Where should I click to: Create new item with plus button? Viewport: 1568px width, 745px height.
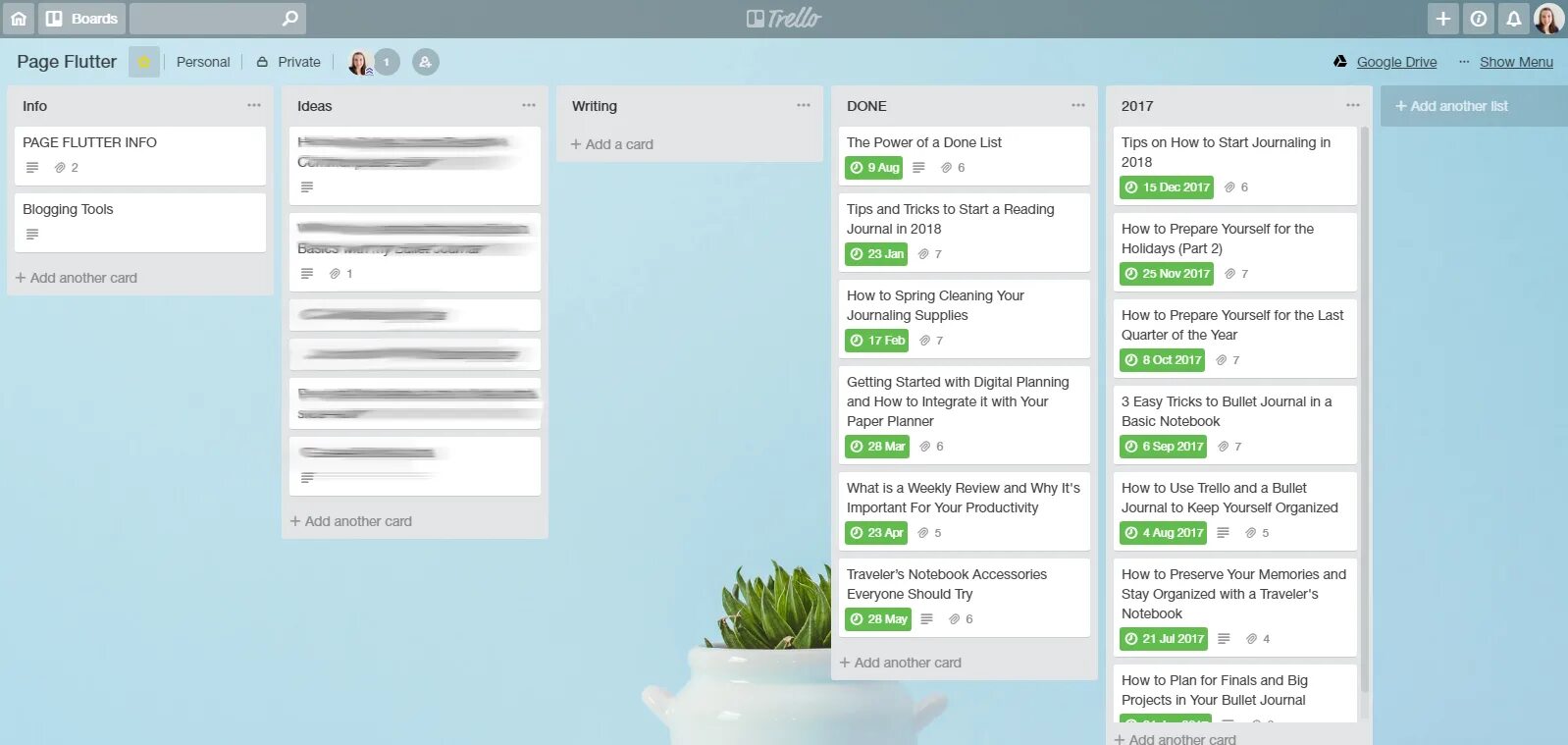click(x=1443, y=18)
